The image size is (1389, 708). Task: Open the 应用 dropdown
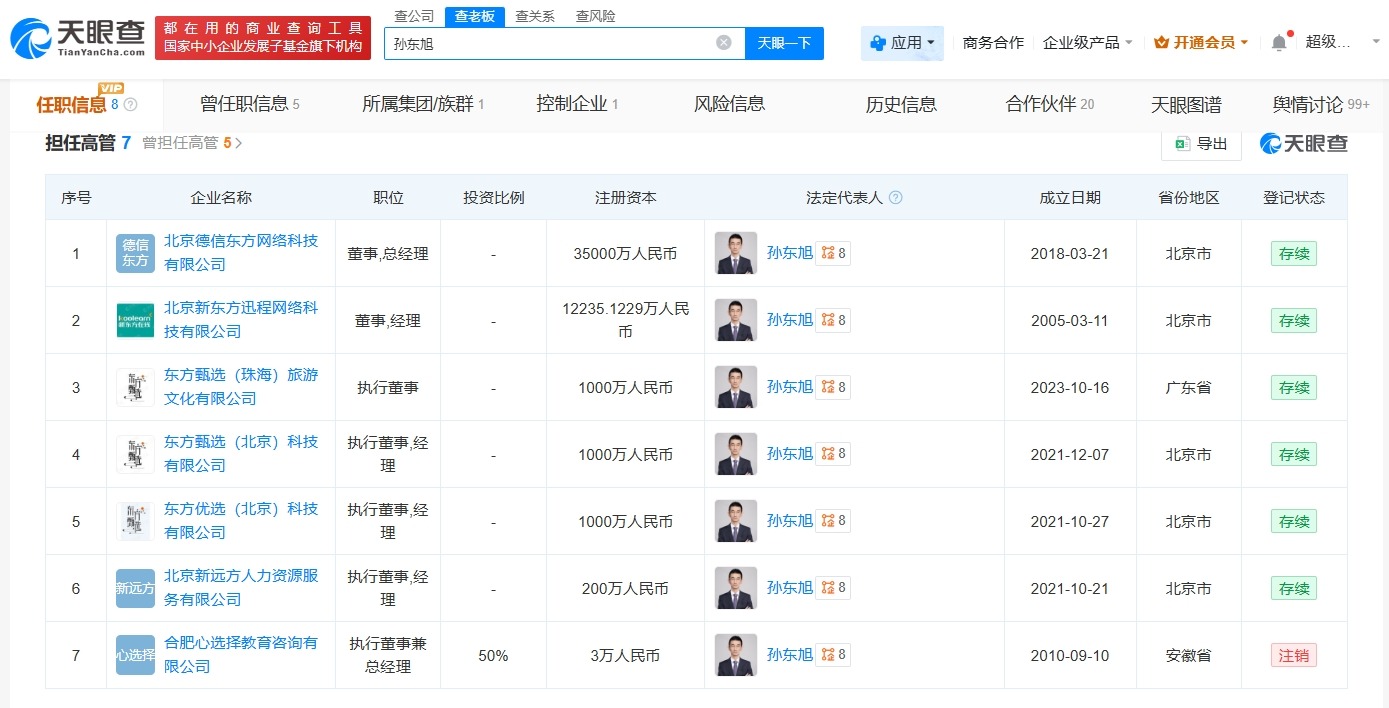click(x=902, y=42)
